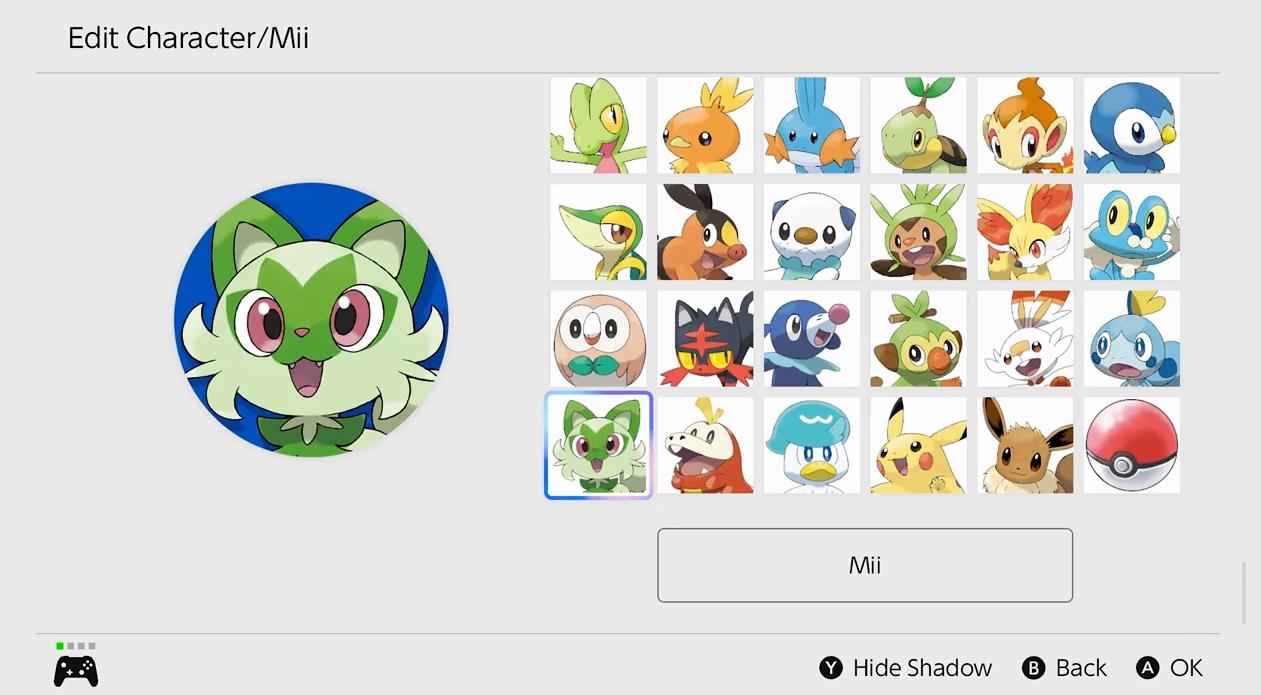Pick the Froakie character icon
1261x695 pixels.
(x=1132, y=232)
